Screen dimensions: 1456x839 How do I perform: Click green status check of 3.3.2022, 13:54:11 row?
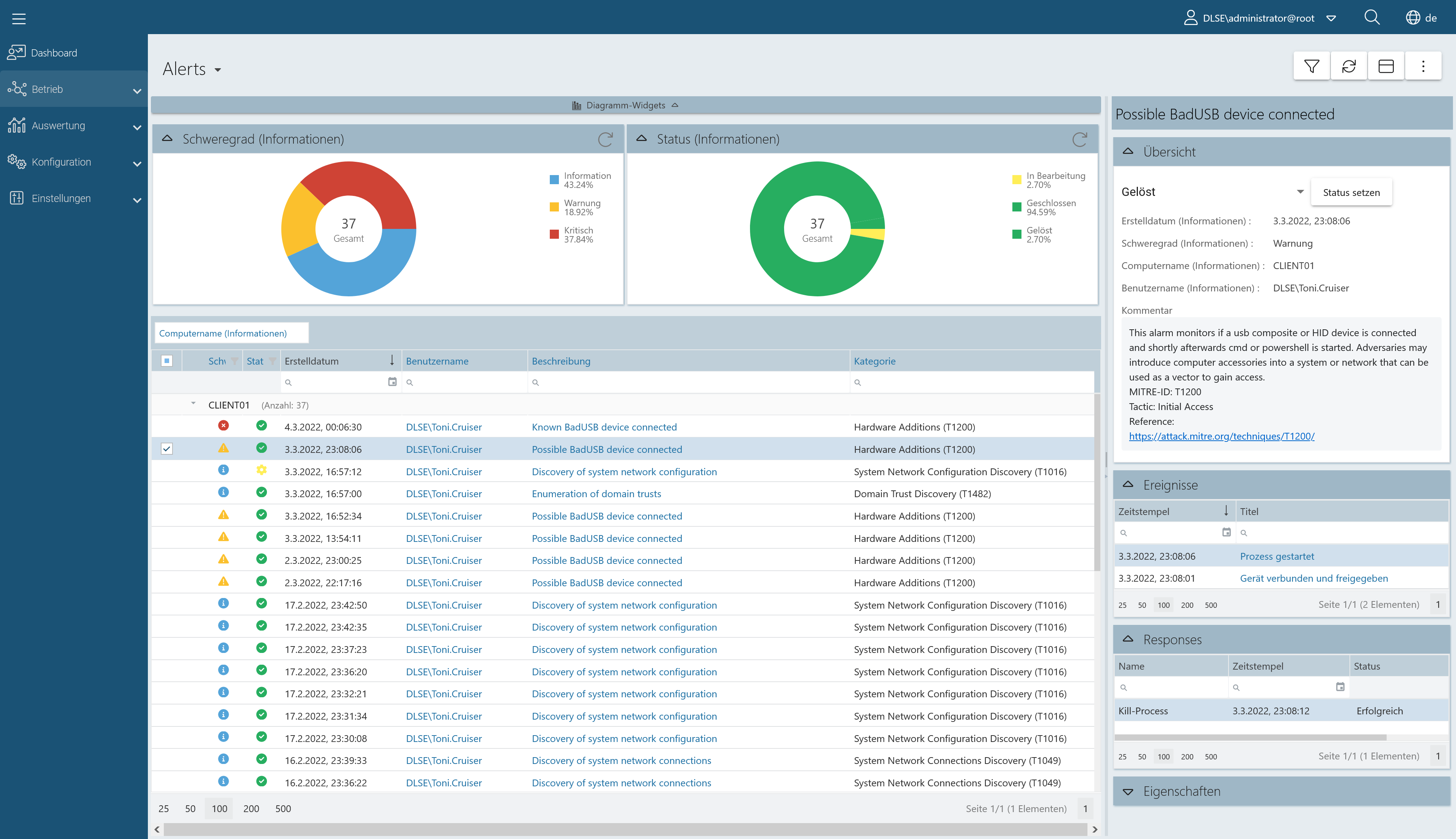261,537
